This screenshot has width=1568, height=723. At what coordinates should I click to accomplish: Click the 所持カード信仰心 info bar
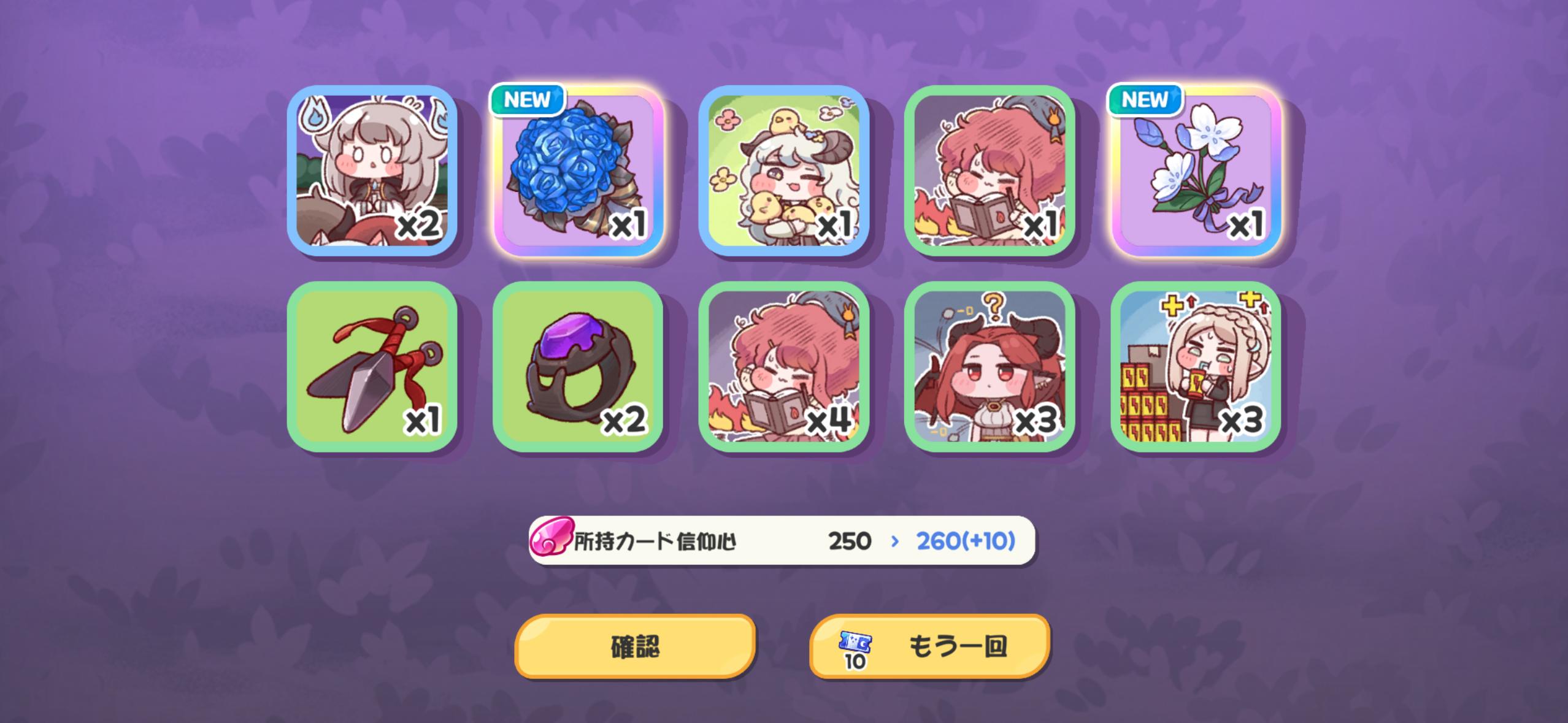[x=782, y=540]
